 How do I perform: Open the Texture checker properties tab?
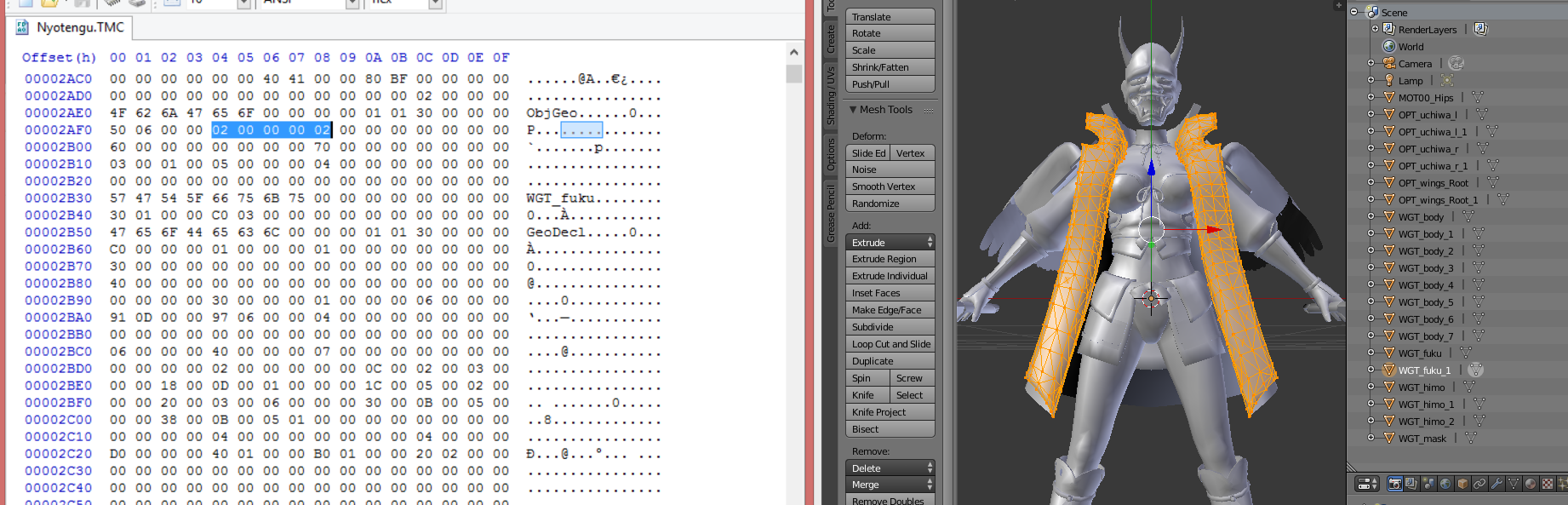coord(1548,484)
